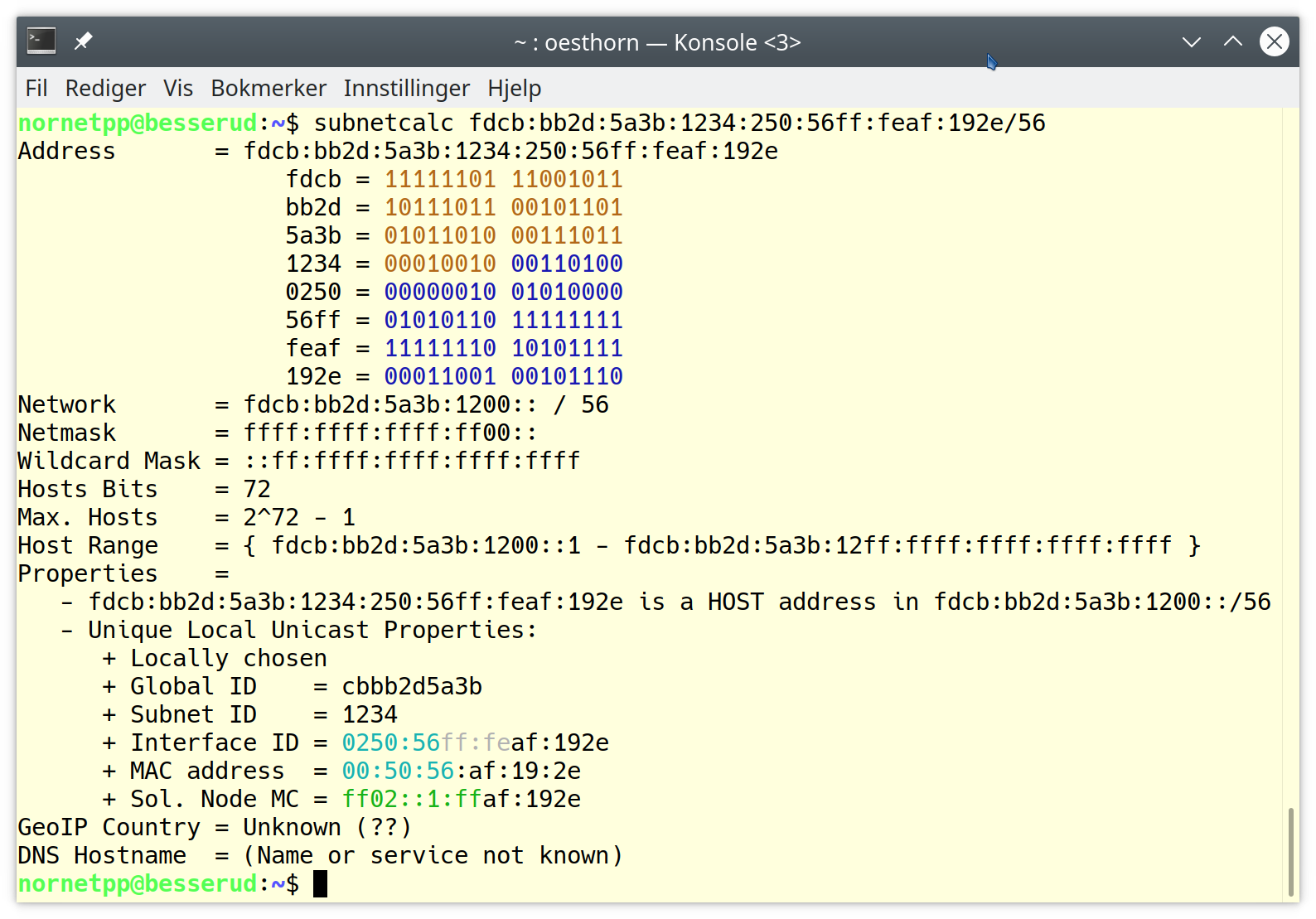Click the Global ID value cbbb2d5a3b

[412, 686]
